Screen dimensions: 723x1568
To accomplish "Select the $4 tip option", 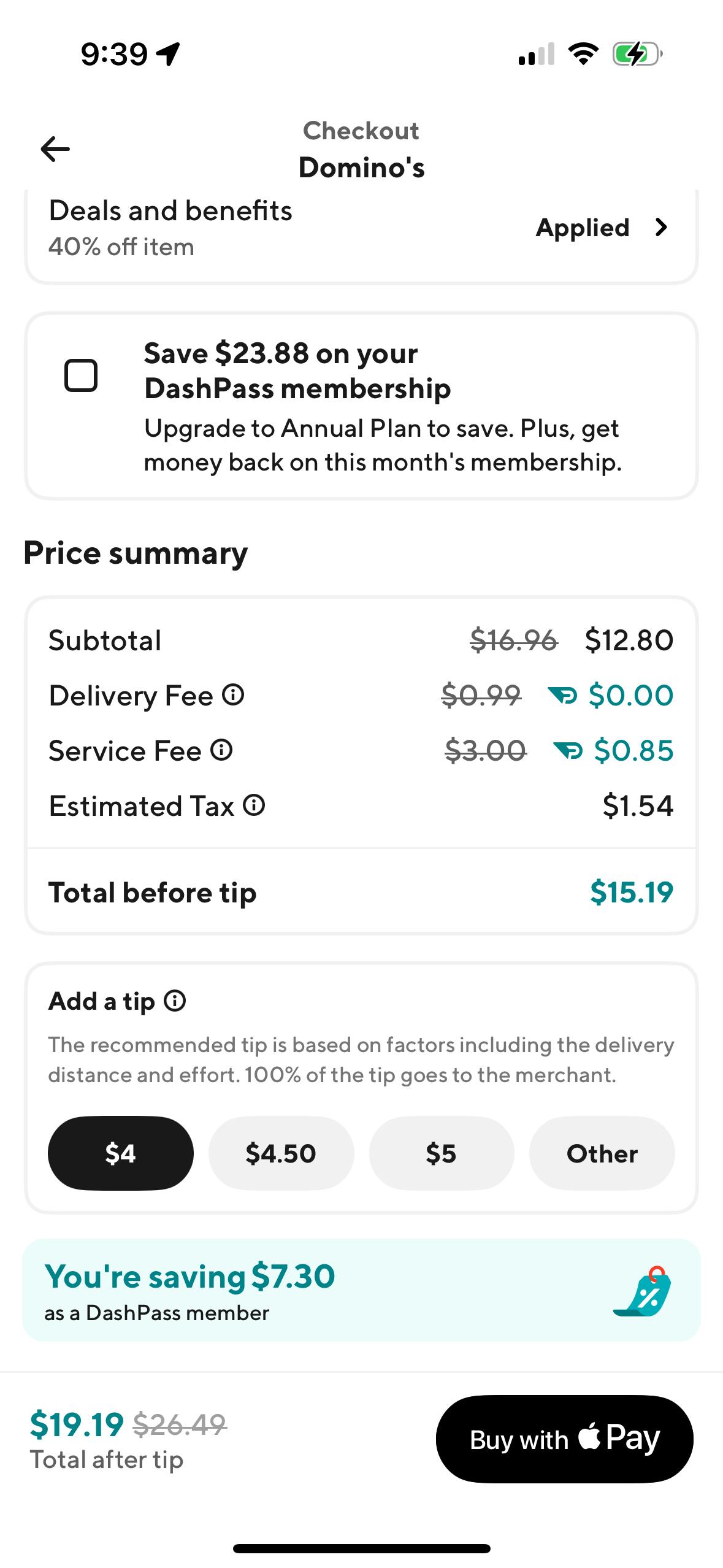I will click(x=120, y=1153).
